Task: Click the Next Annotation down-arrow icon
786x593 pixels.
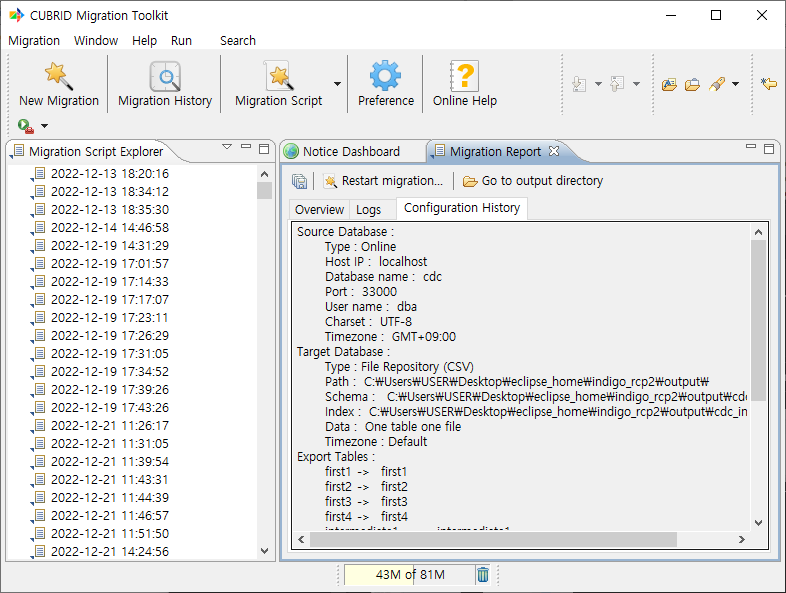Action: (579, 84)
